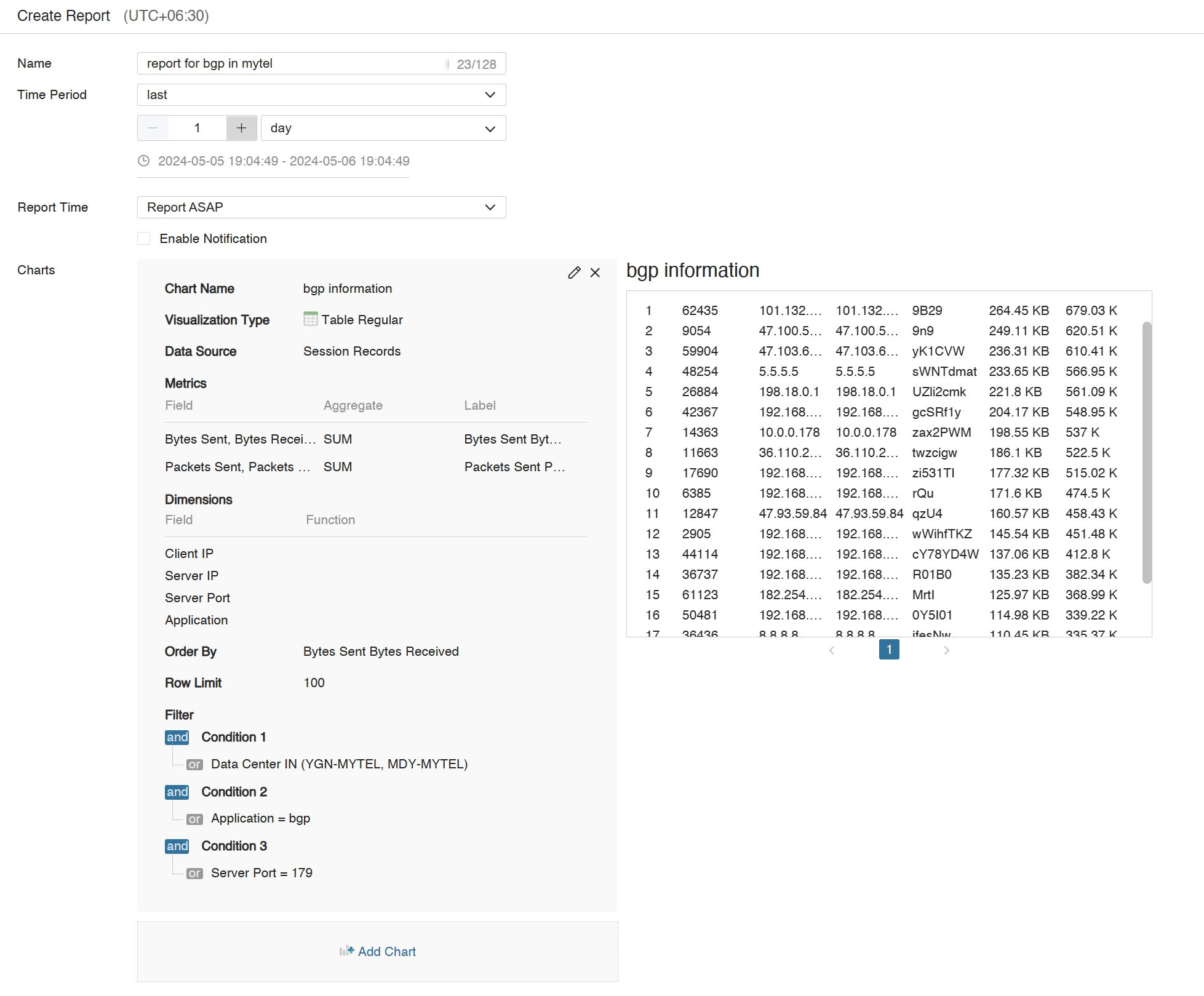Remove chart with the X icon
The height and width of the screenshot is (996, 1204).
[x=595, y=273]
